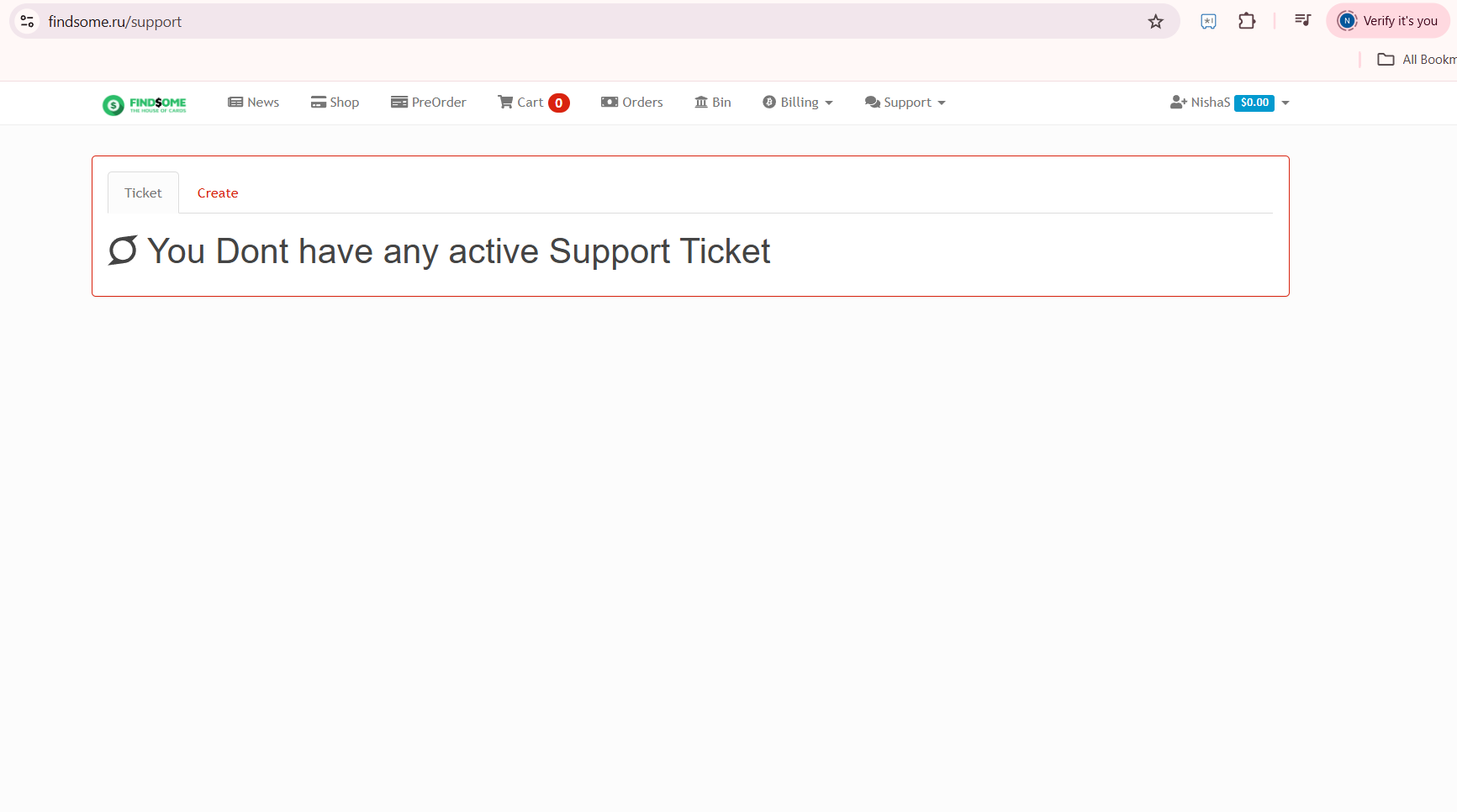This screenshot has width=1457, height=812.
Task: Open the NishaS user account dropdown
Action: coord(1229,103)
